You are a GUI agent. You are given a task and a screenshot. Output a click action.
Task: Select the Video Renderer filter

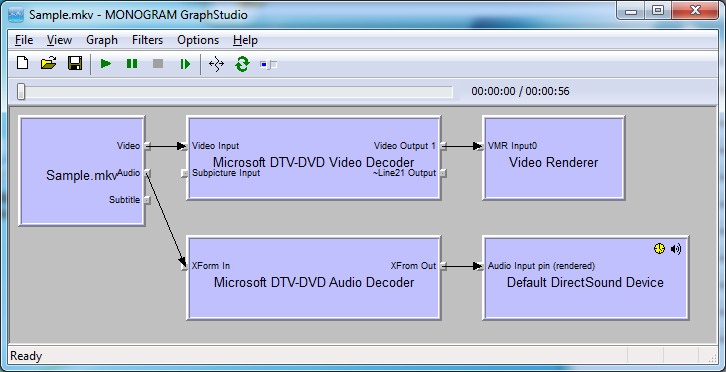[x=554, y=158]
